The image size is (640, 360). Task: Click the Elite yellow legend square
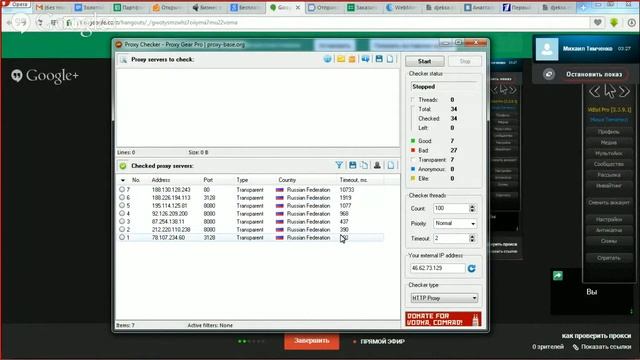point(413,178)
